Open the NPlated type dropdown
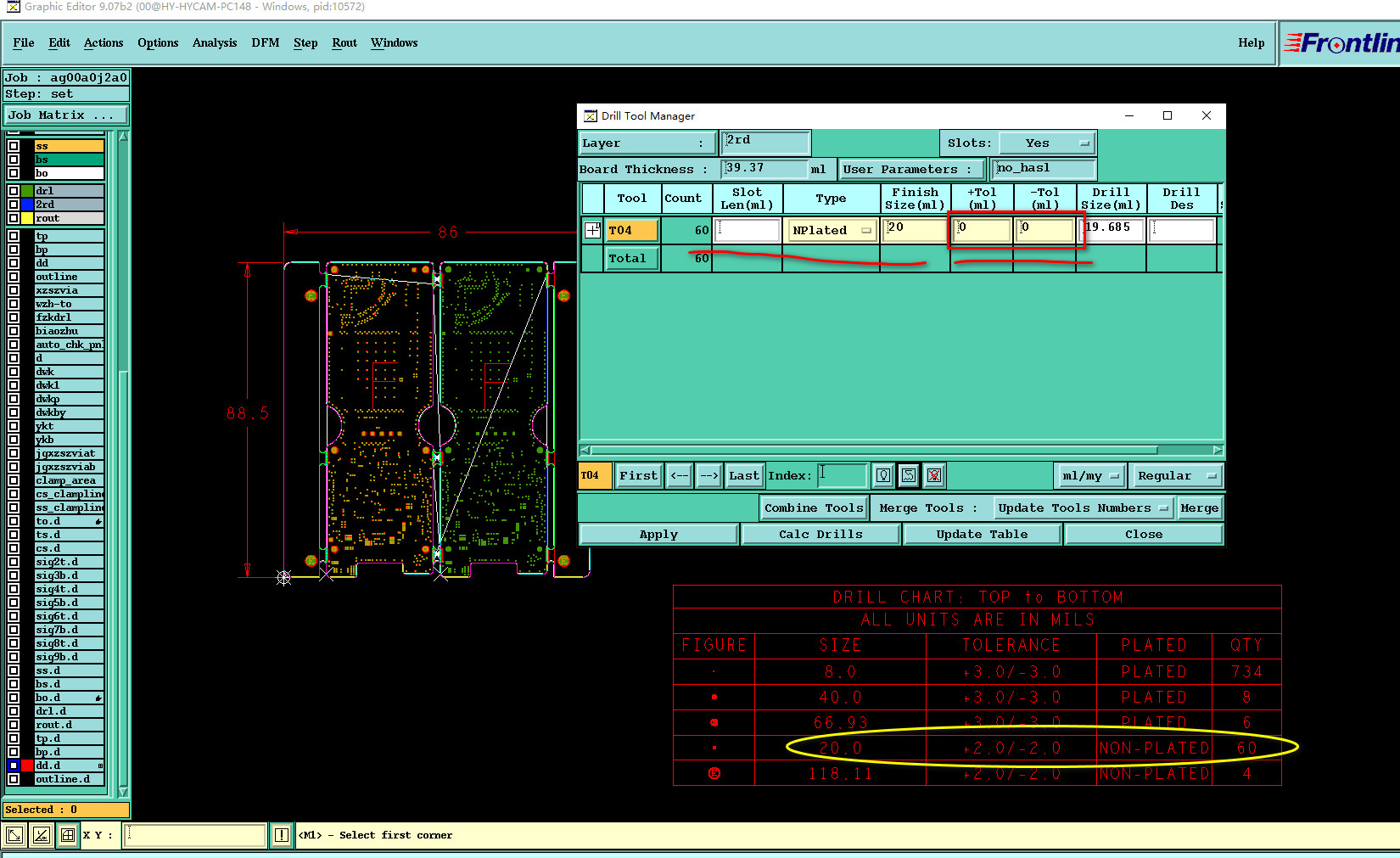 pyautogui.click(x=831, y=231)
